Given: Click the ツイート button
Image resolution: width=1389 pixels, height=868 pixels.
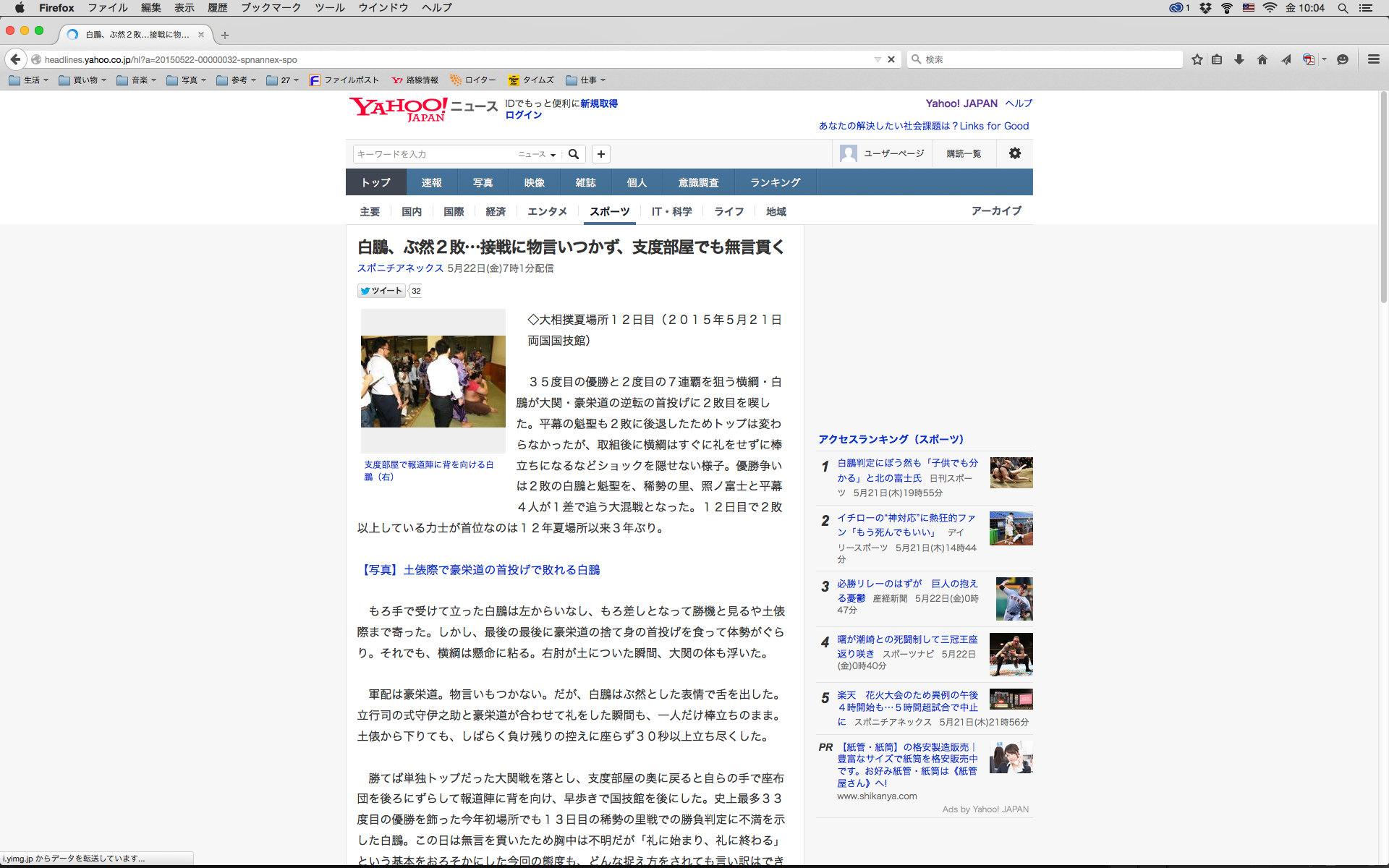Looking at the screenshot, I should [381, 291].
